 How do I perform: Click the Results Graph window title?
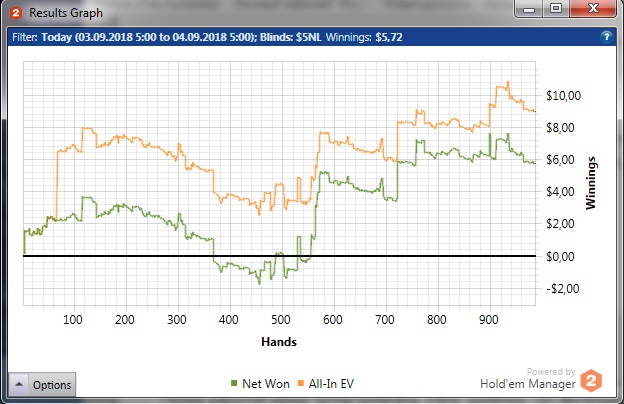click(66, 13)
